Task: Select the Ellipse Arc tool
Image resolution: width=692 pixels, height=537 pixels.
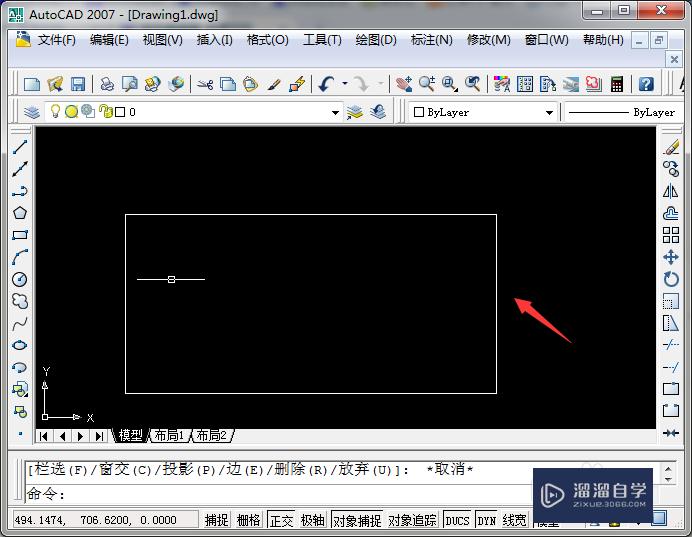Action: (20, 368)
